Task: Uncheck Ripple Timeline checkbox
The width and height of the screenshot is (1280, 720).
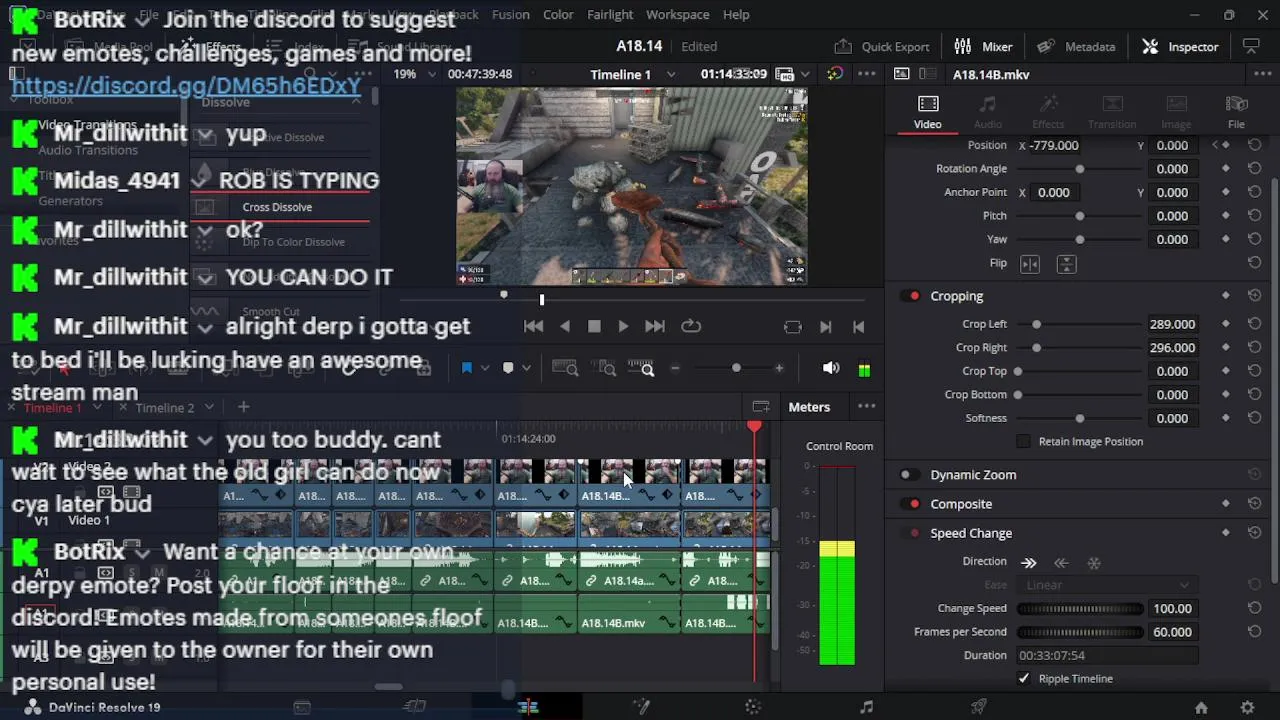Action: 1023,678
